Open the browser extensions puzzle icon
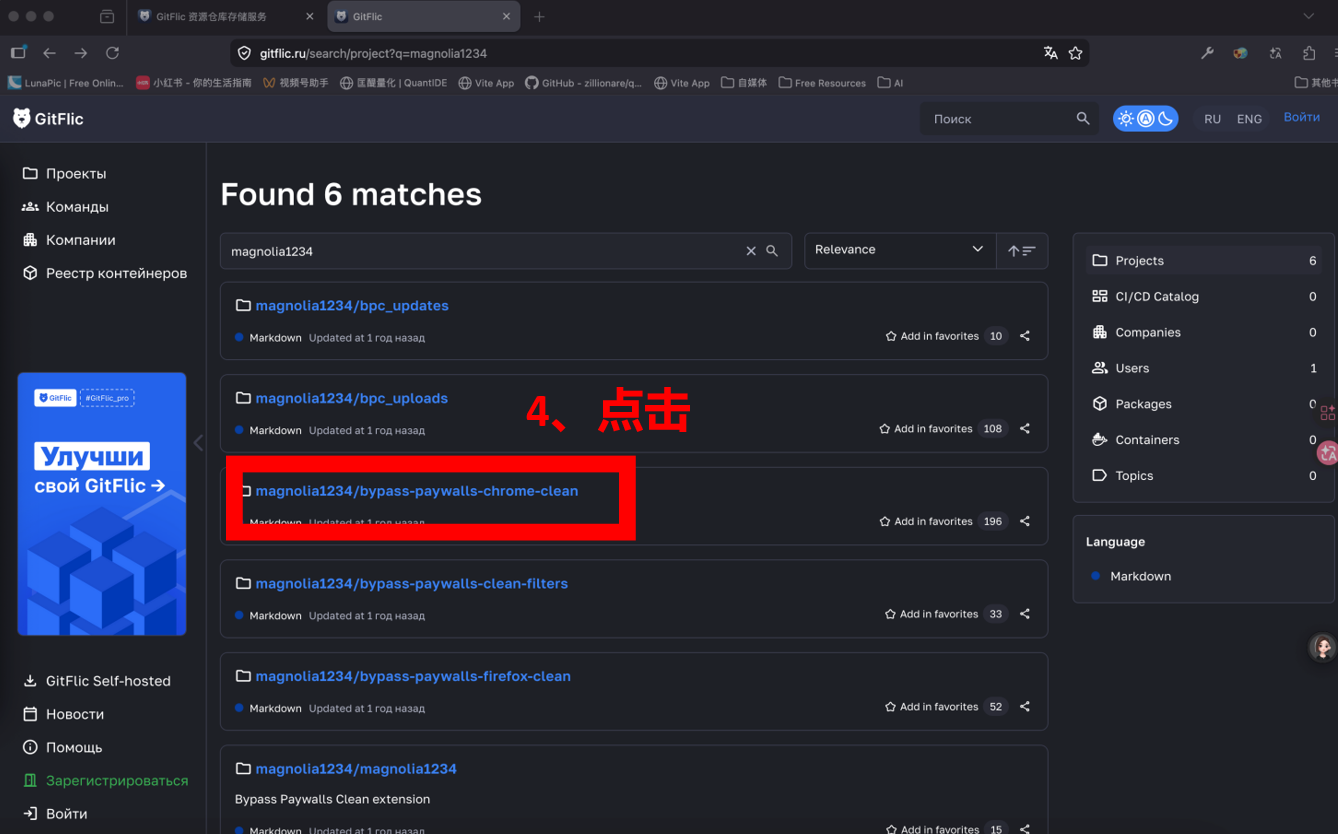This screenshot has height=834, width=1338. (1309, 53)
